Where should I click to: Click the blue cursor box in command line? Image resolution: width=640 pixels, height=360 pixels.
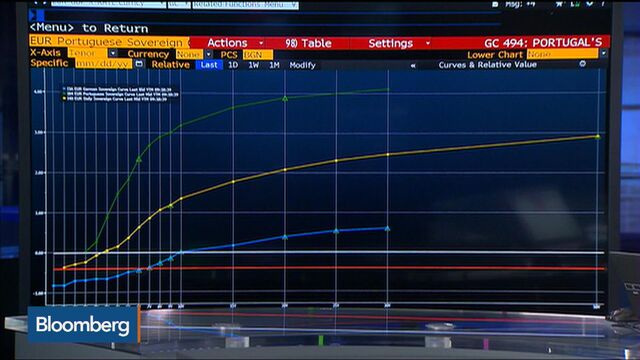point(37,16)
